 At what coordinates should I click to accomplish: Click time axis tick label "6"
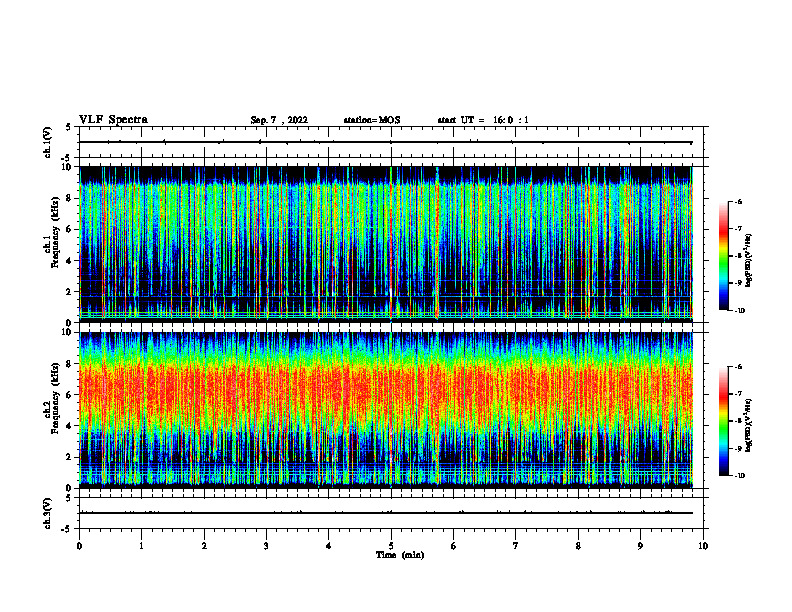tap(454, 546)
